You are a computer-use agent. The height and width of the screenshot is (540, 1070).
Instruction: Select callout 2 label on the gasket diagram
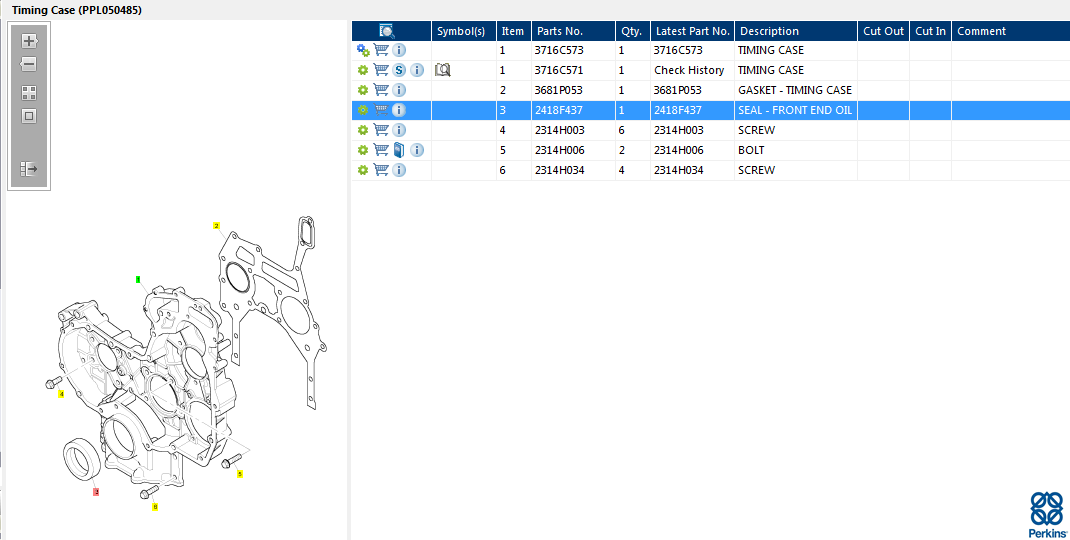tap(216, 226)
